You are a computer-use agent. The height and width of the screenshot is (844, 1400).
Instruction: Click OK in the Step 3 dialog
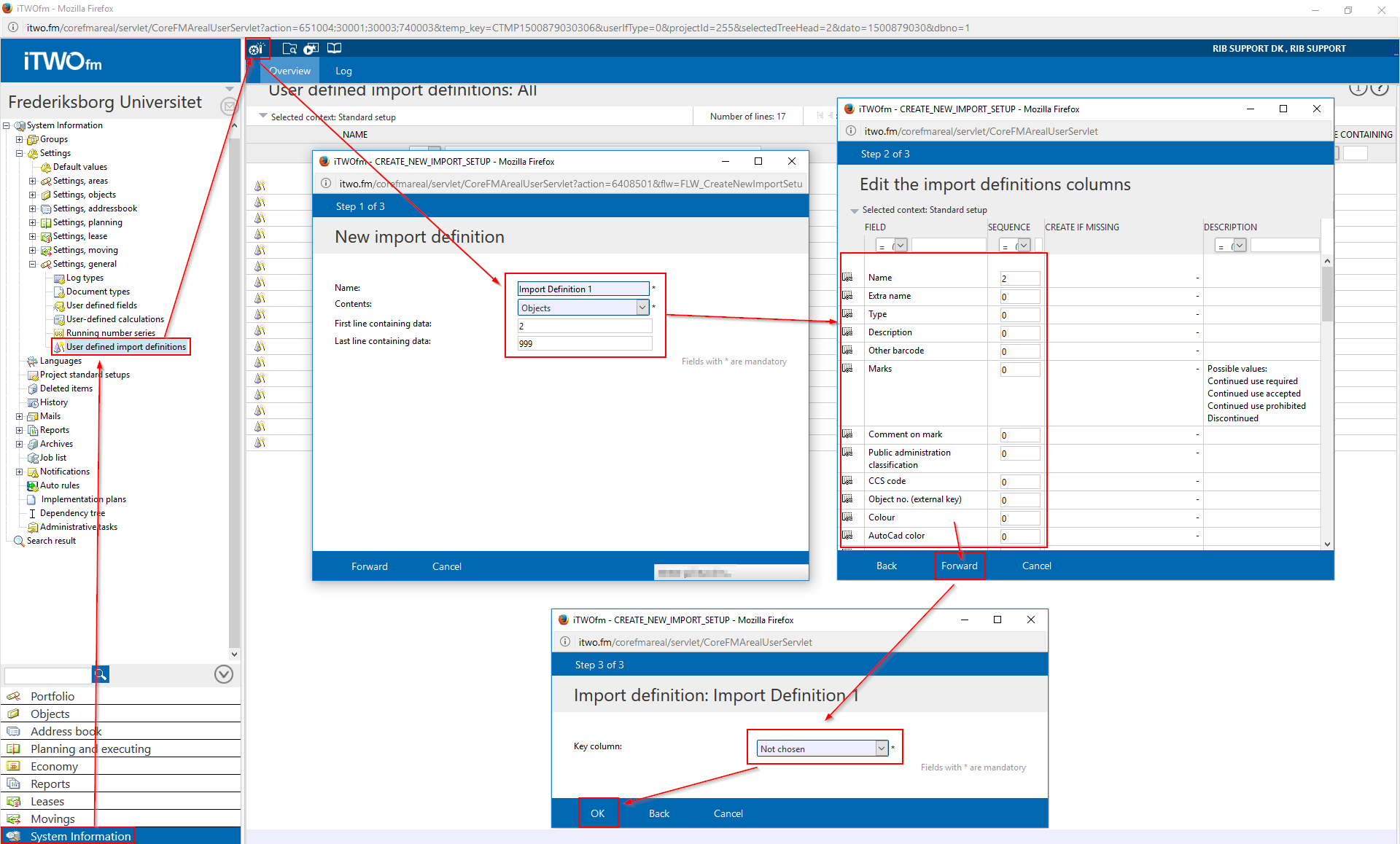pos(597,813)
